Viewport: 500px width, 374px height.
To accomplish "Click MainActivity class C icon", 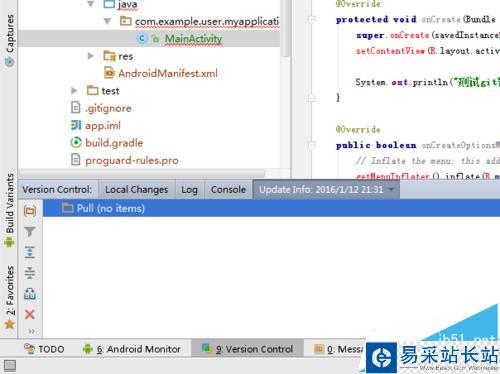I will click(x=142, y=39).
